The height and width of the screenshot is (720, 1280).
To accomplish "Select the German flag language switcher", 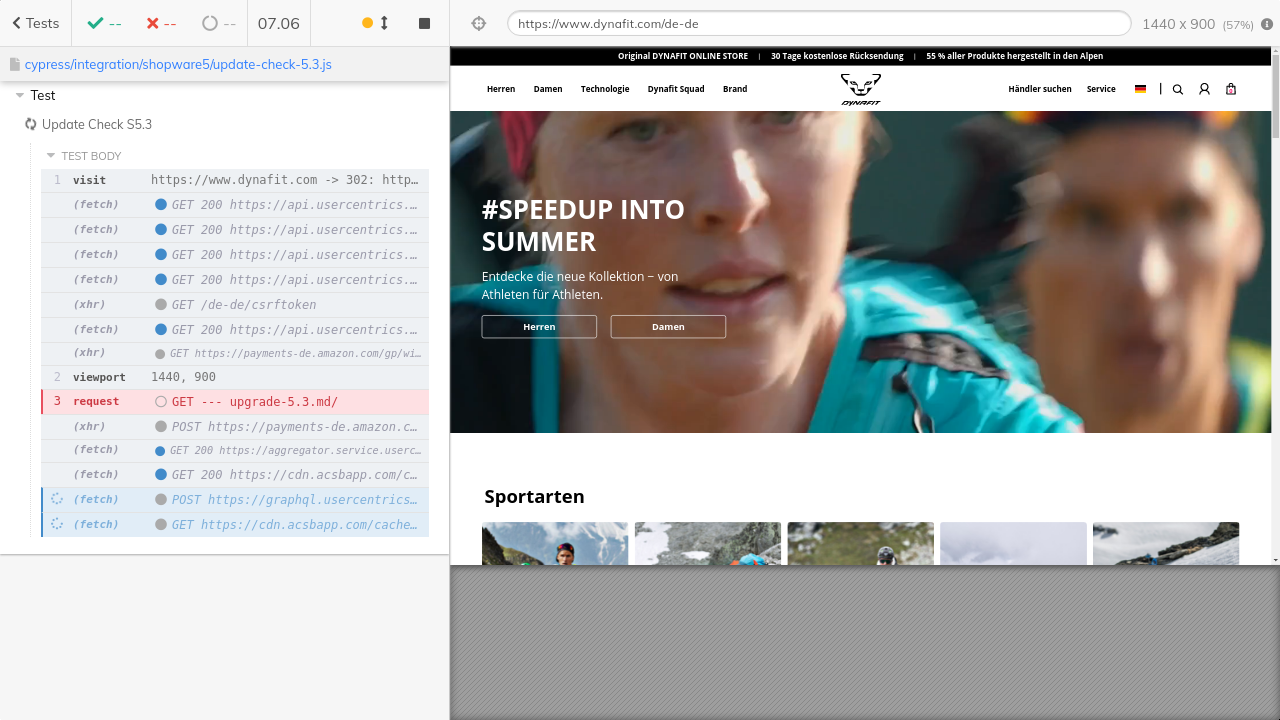I will pos(1140,89).
